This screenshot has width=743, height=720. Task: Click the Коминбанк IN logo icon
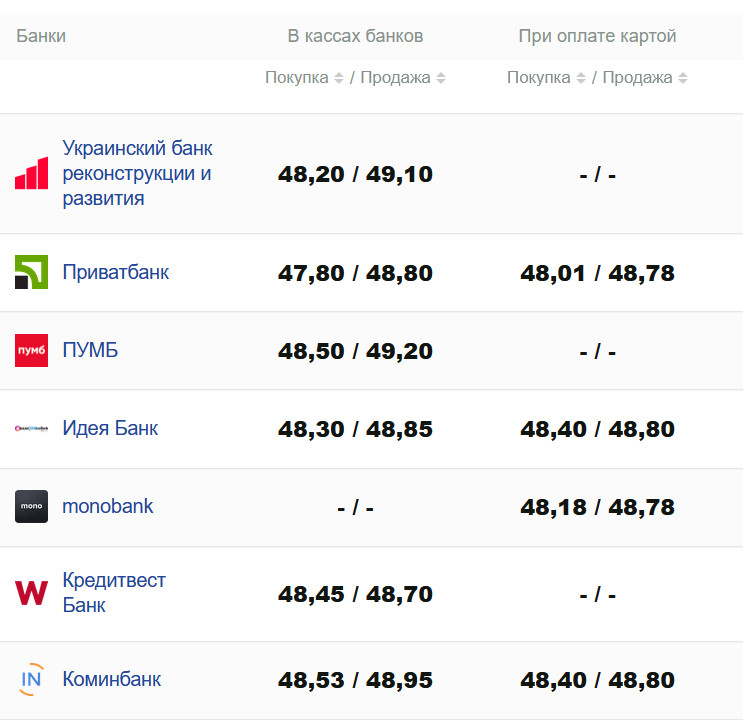pos(31,679)
